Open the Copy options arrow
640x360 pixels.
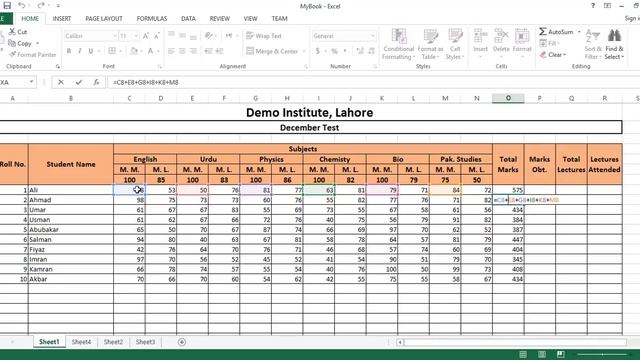click(x=37, y=43)
